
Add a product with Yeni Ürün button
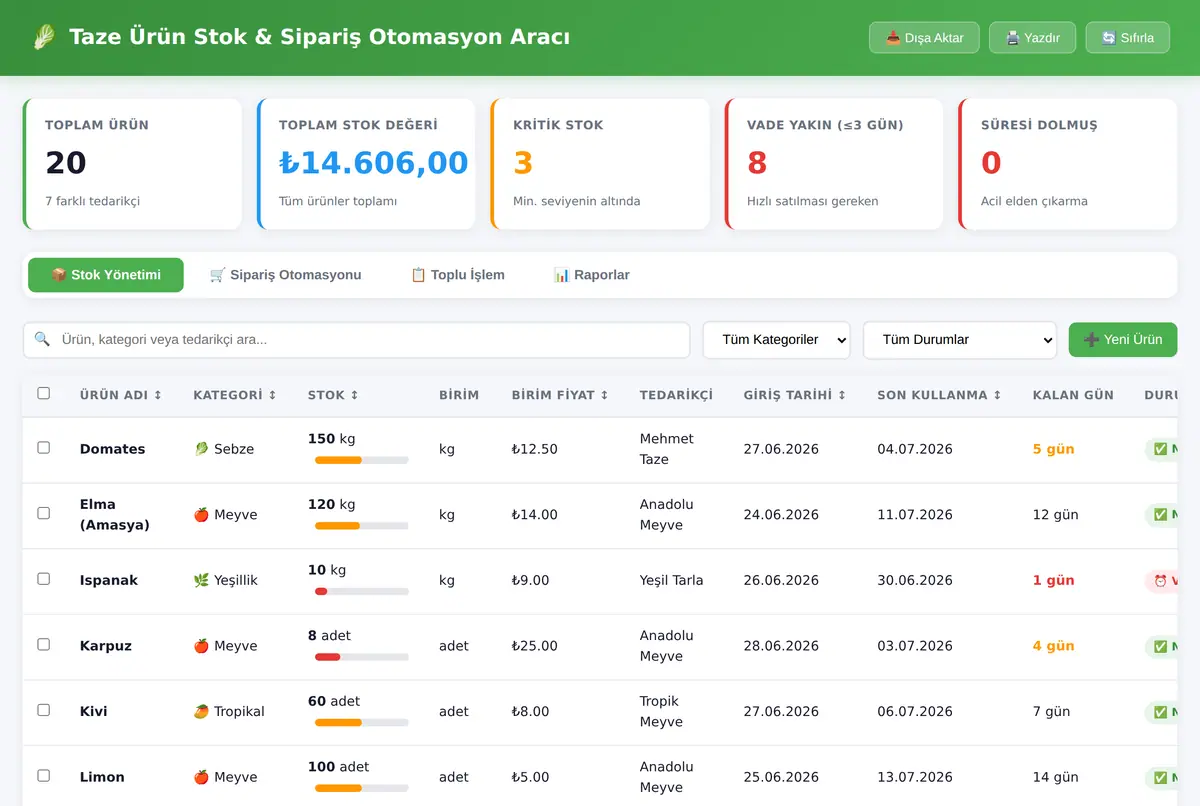1123,339
